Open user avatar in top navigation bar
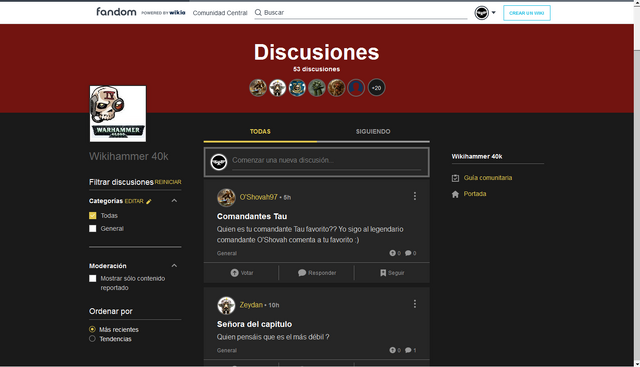640x367 pixels. pos(482,13)
